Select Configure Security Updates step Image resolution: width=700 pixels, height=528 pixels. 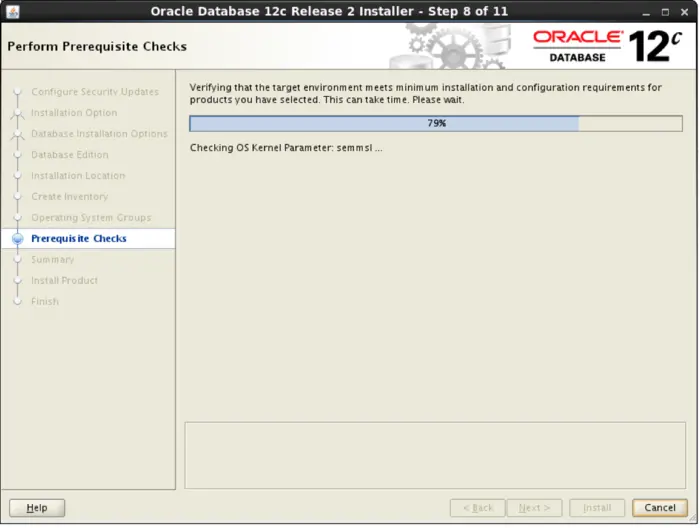95,91
